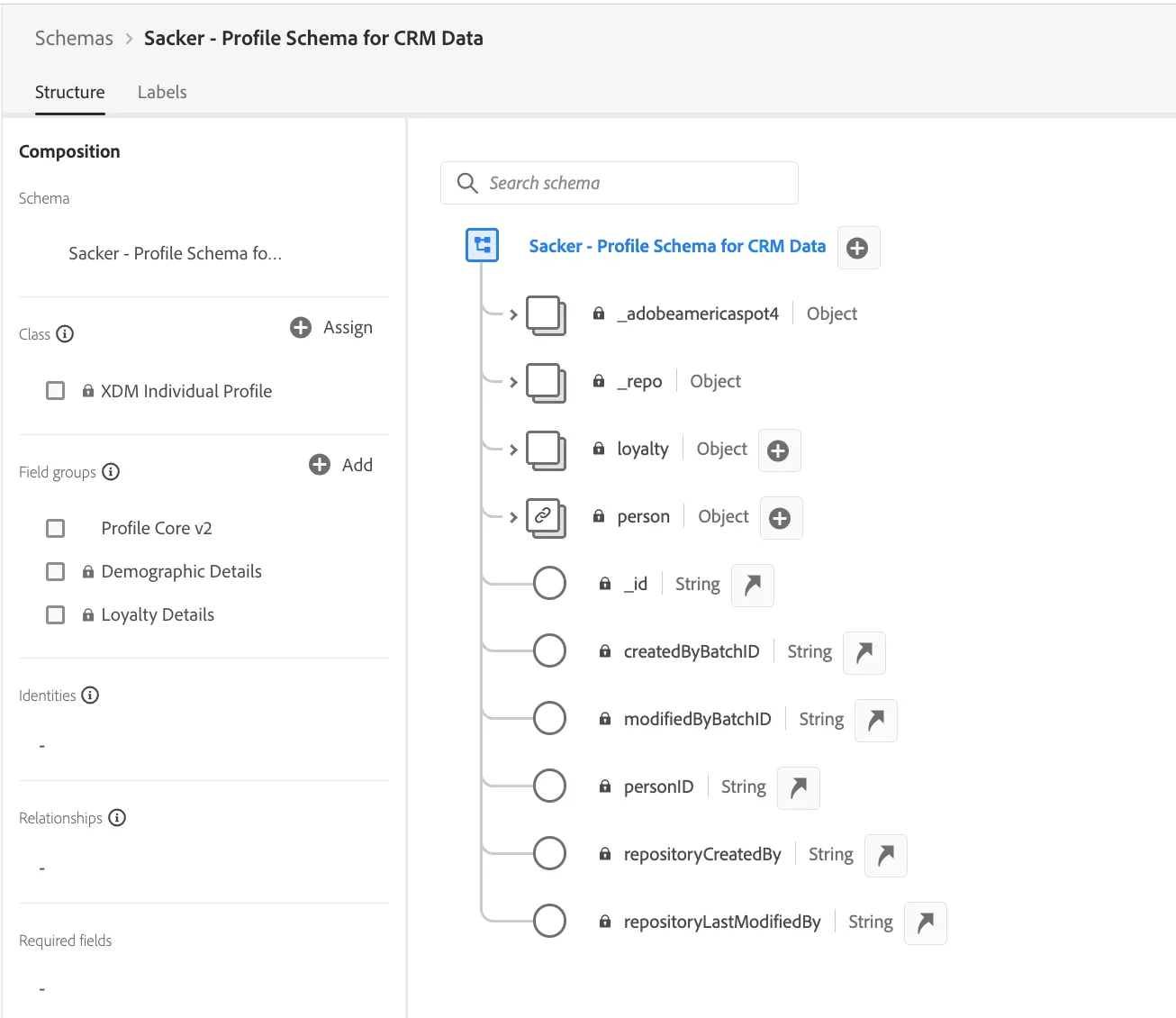Image resolution: width=1176 pixels, height=1018 pixels.
Task: Click the arrow icon for repositoryLastModifiedBy
Action: click(x=926, y=923)
